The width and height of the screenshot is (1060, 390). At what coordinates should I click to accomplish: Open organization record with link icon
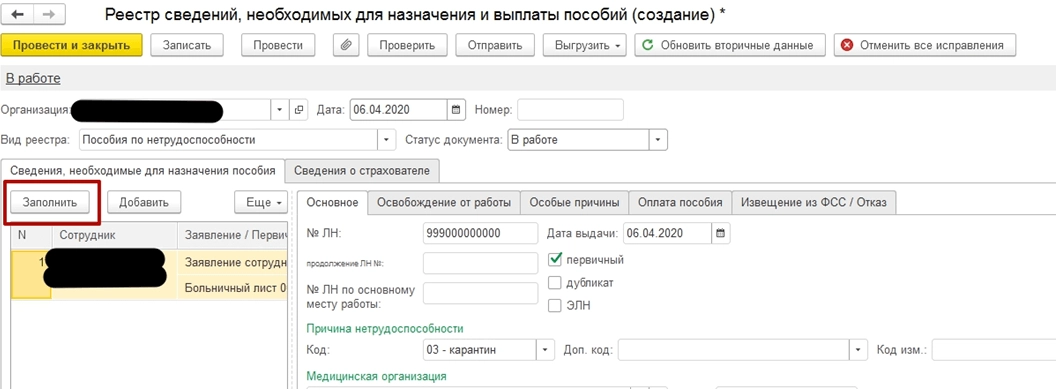tap(299, 109)
